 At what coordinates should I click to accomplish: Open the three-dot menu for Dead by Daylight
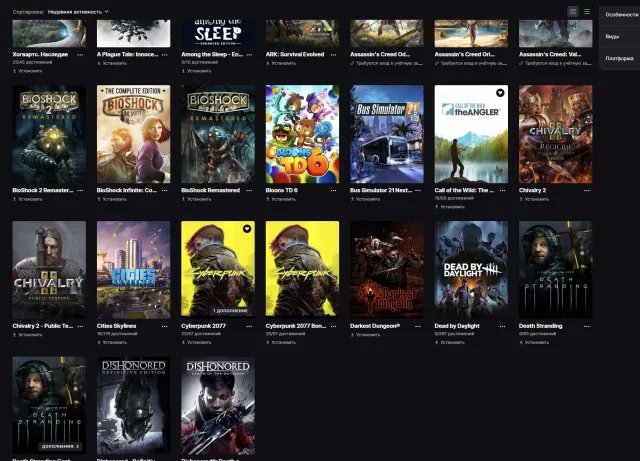point(502,326)
